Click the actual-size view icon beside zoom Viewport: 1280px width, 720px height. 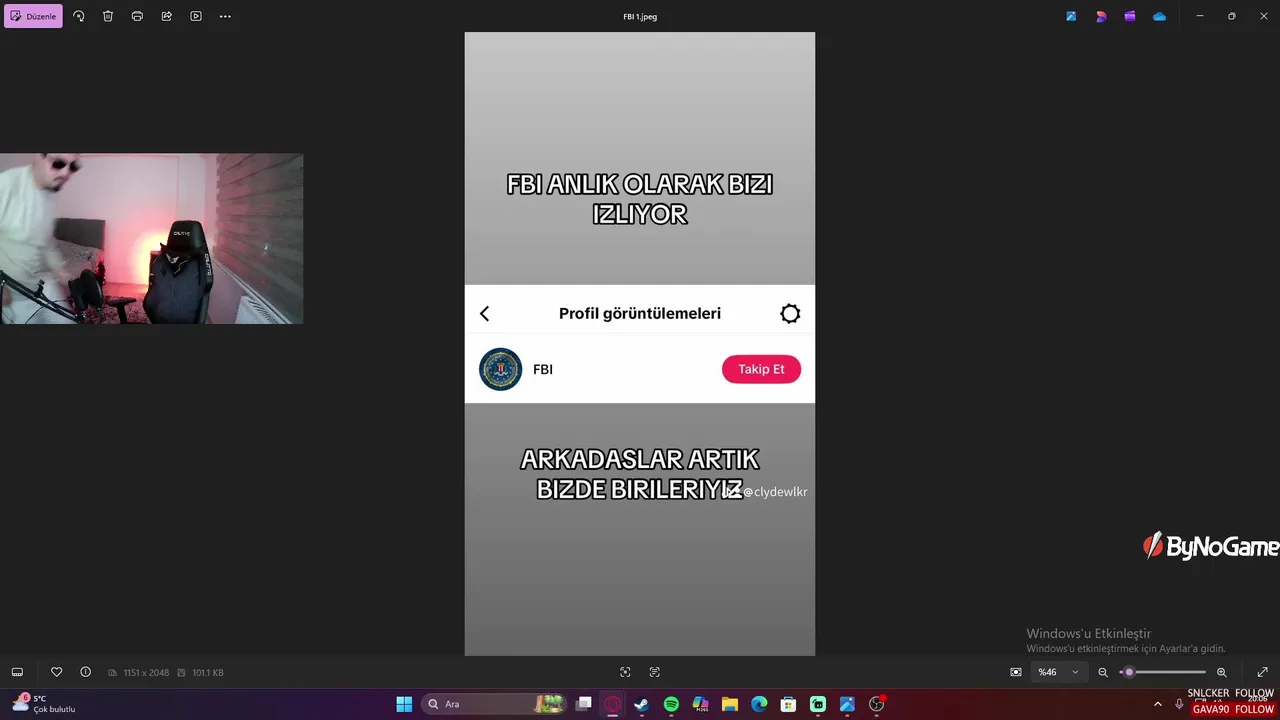(x=1016, y=672)
